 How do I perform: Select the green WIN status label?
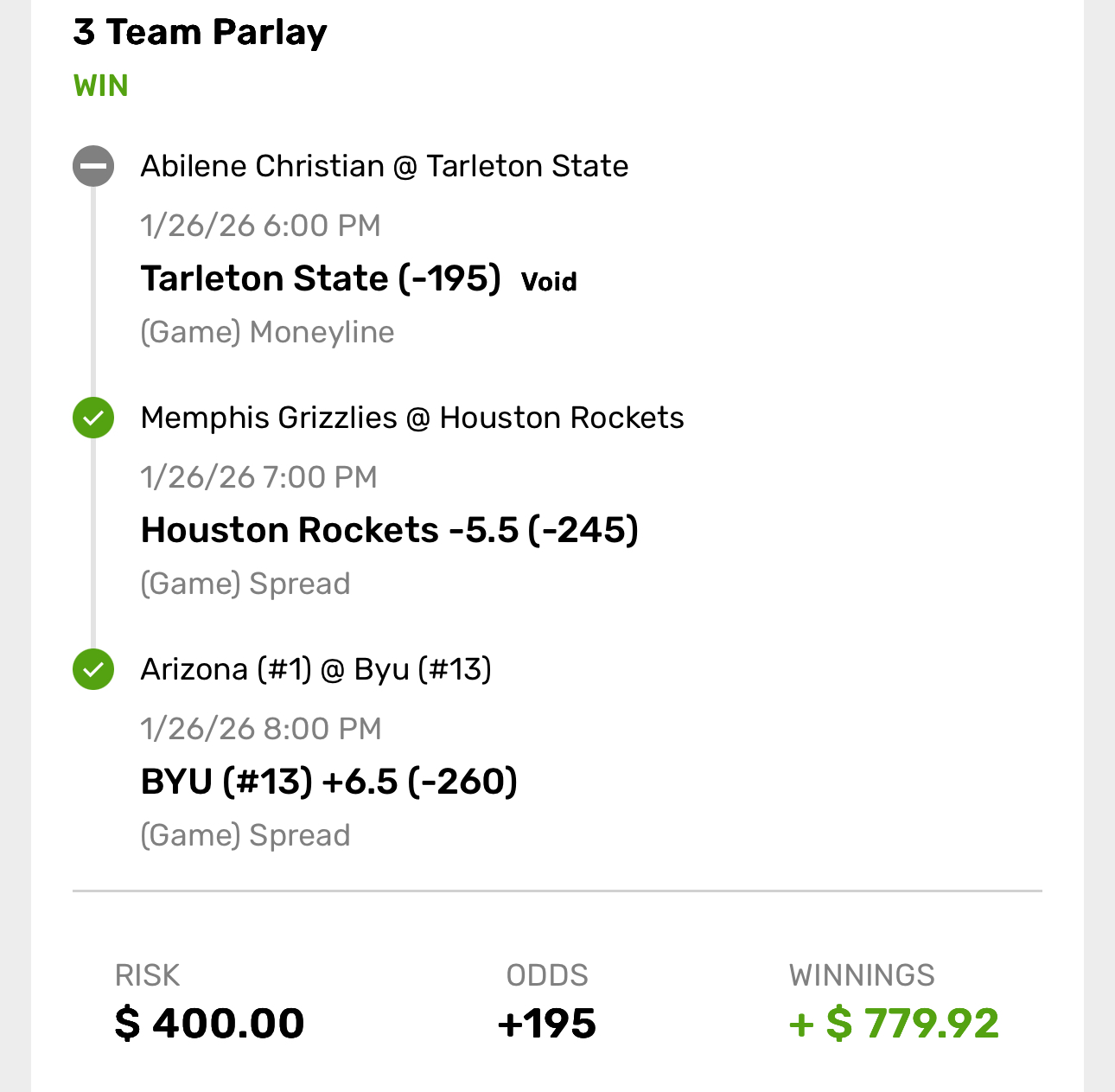click(101, 86)
